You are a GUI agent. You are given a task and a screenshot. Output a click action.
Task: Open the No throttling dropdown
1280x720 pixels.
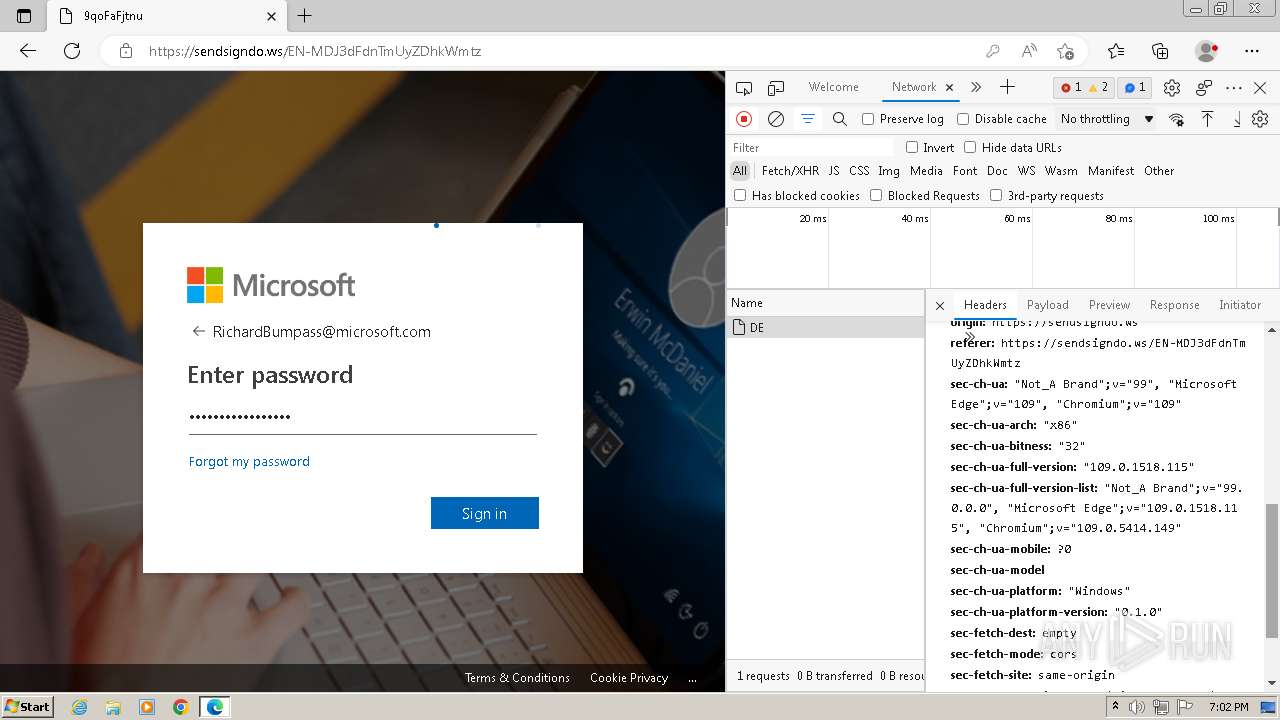click(x=1107, y=119)
